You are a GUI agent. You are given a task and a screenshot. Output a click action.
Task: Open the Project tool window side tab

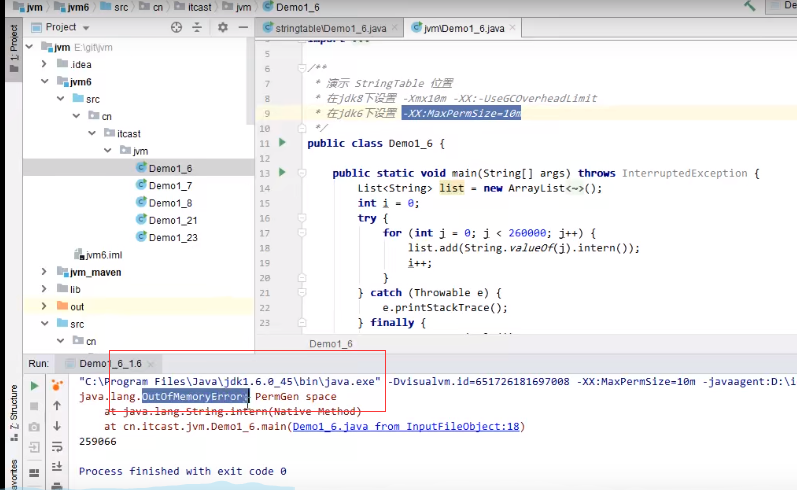point(14,48)
